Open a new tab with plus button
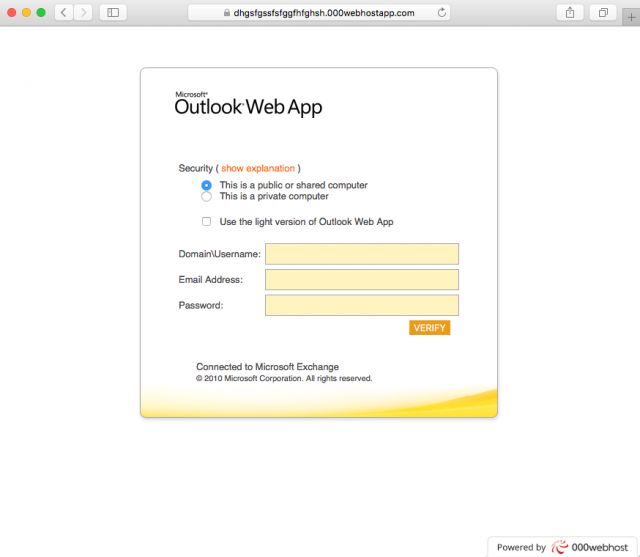640x557 pixels. point(631,17)
